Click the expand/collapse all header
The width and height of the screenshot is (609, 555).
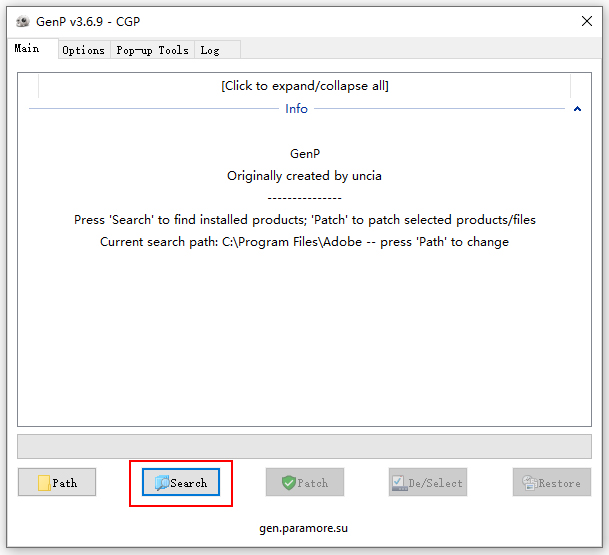(x=304, y=85)
